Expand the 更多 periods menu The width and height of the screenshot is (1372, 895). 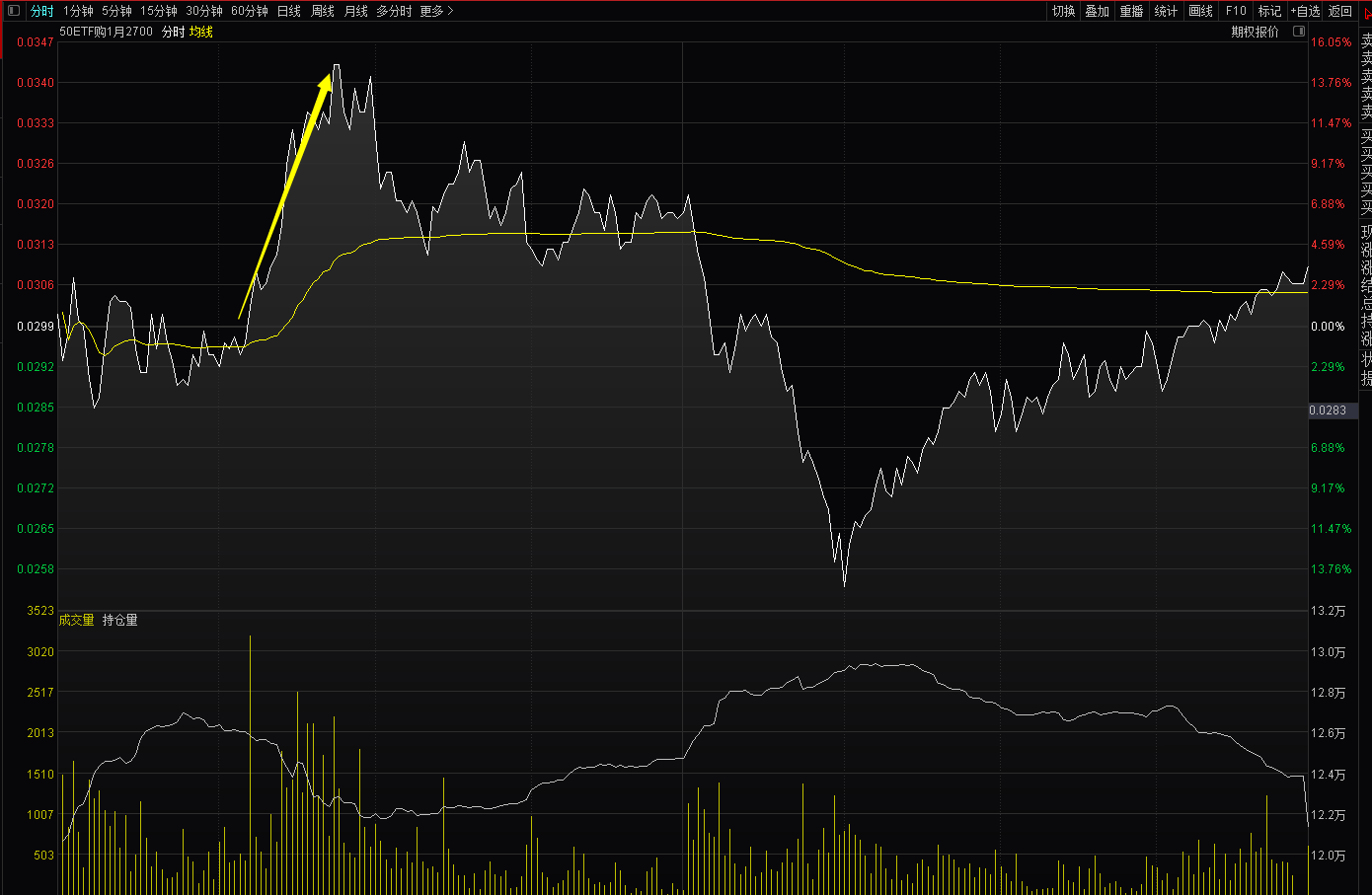pos(436,11)
